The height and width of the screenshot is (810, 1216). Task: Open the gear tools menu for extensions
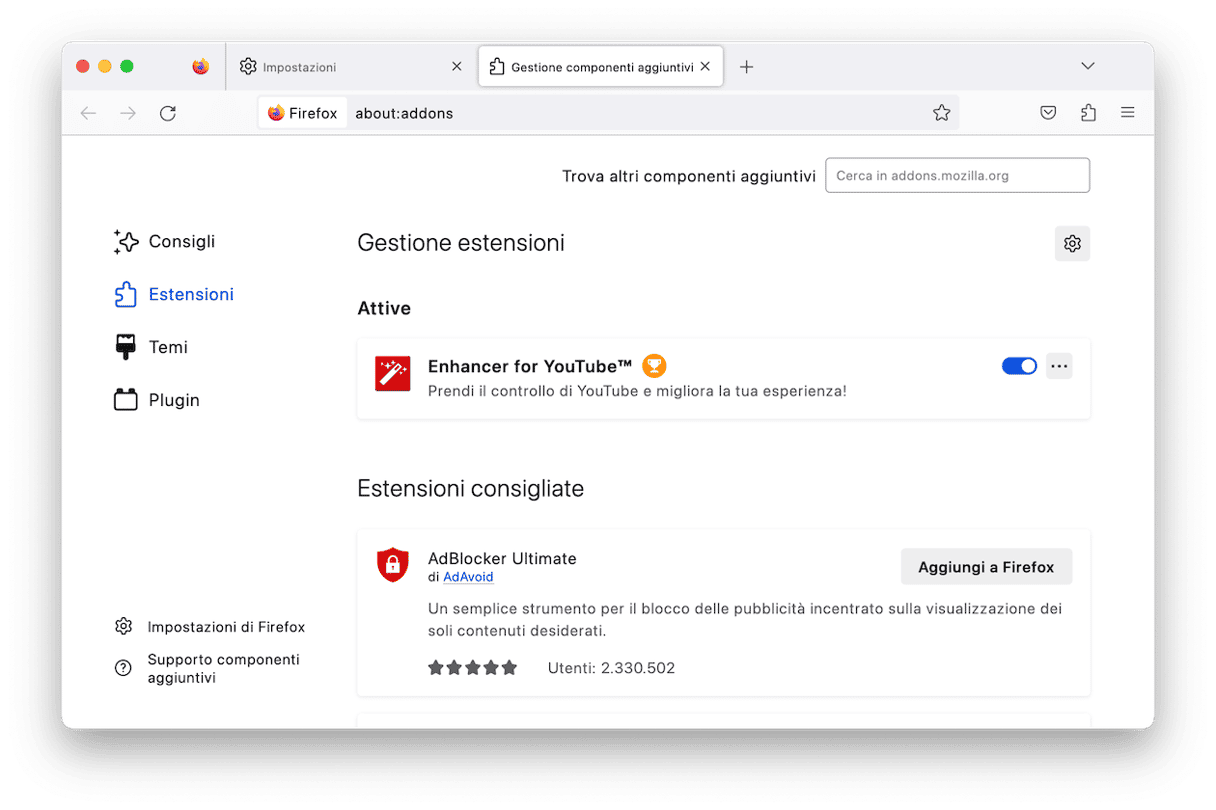(x=1072, y=243)
